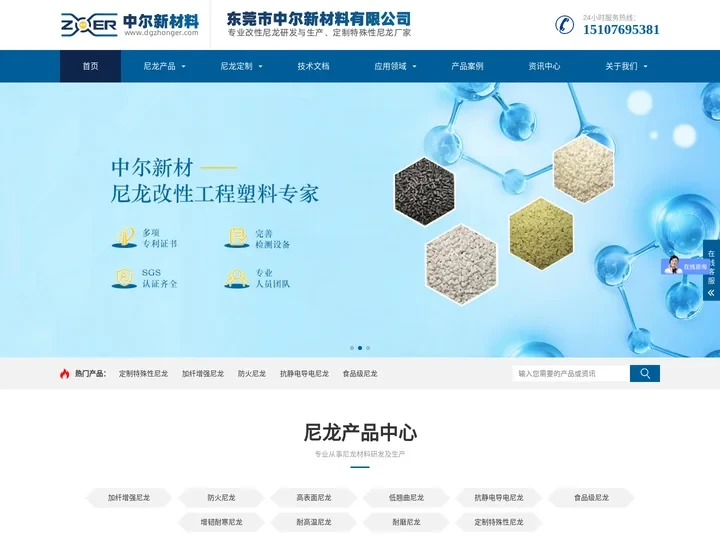
Task: Open the 产品案例 nav item
Action: click(467, 66)
